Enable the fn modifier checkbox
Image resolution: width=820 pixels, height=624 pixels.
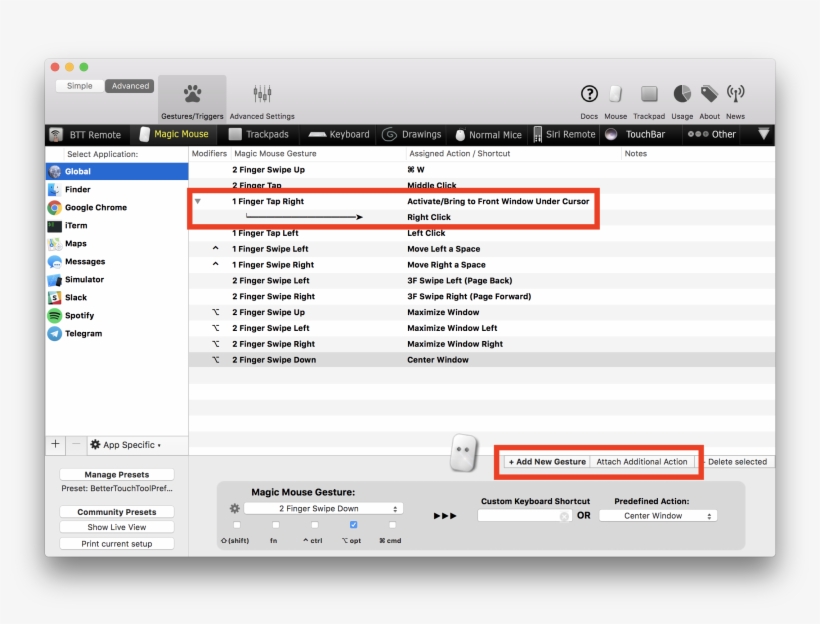(x=276, y=525)
